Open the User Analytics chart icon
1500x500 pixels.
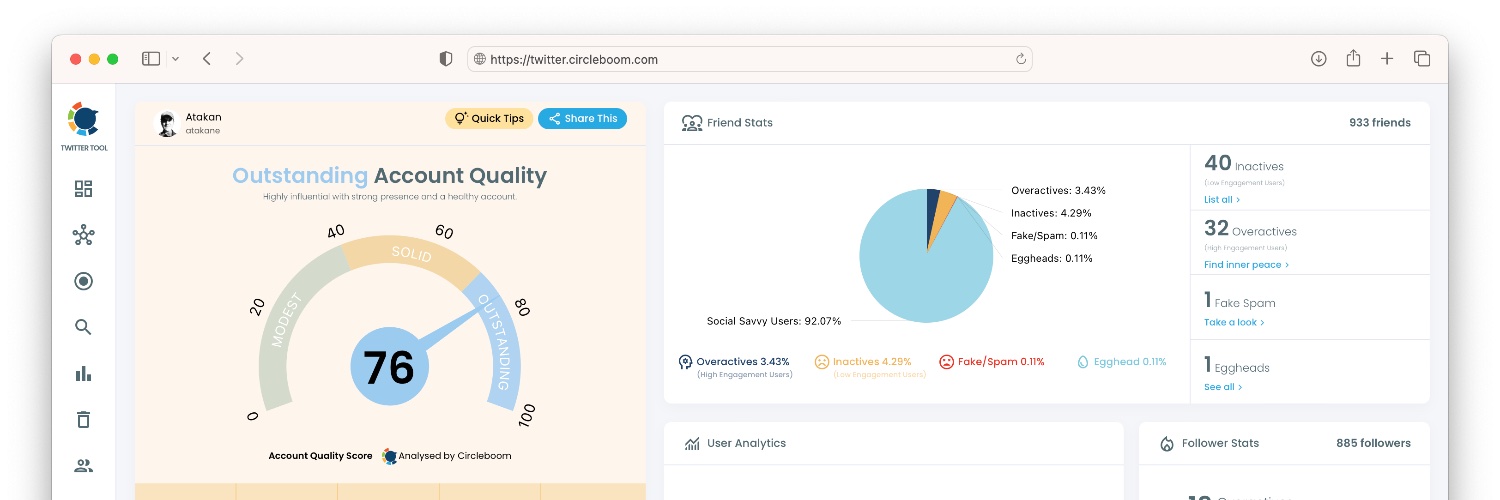tap(692, 443)
